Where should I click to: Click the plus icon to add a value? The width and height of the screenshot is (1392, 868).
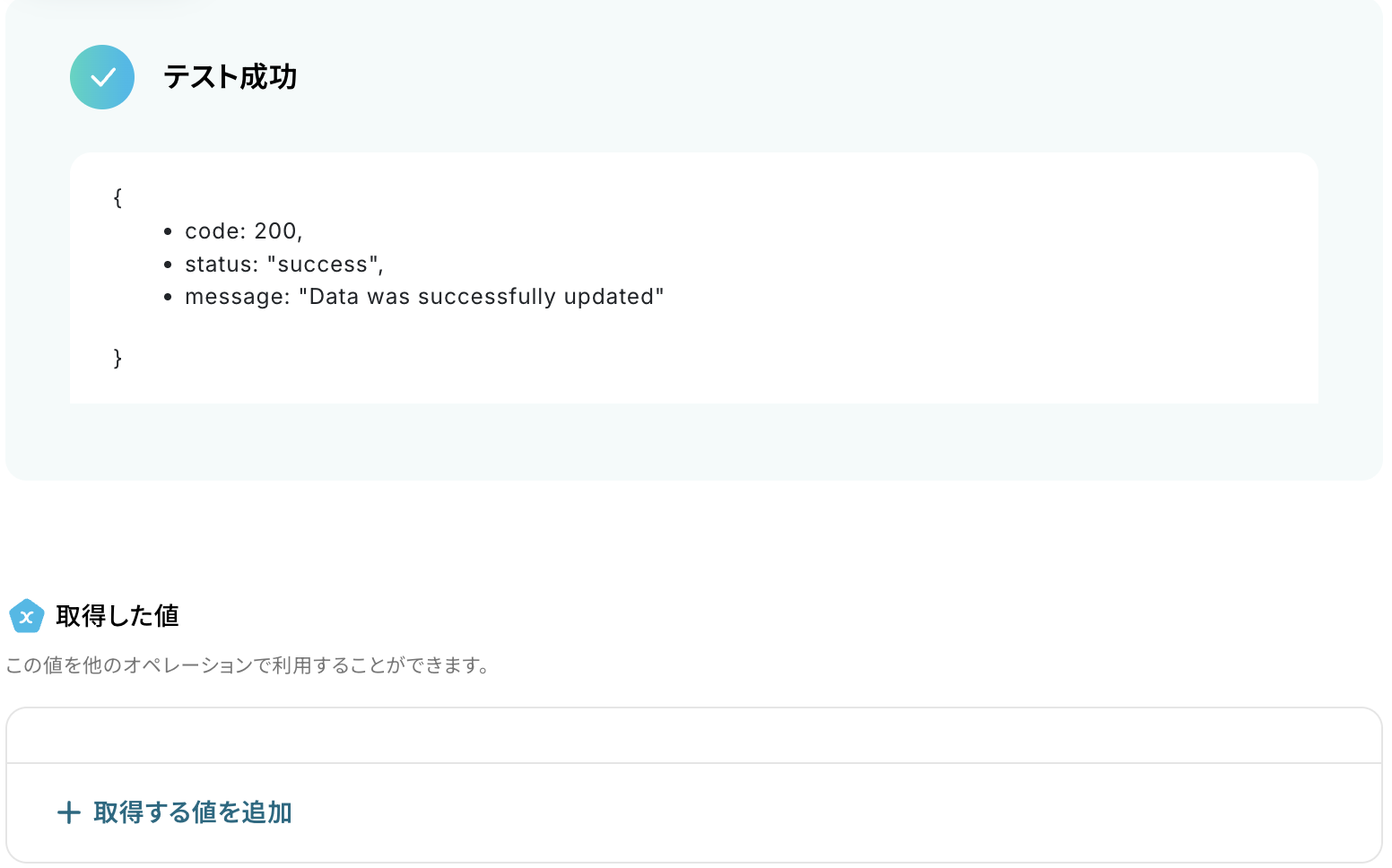[x=68, y=812]
